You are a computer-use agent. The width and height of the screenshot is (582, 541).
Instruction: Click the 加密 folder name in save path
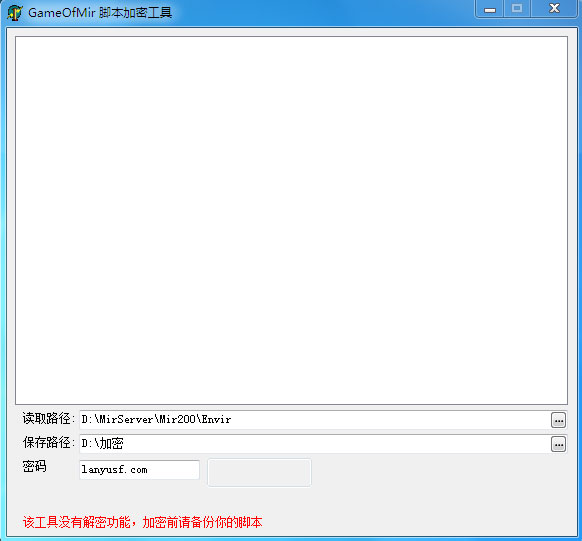click(112, 444)
